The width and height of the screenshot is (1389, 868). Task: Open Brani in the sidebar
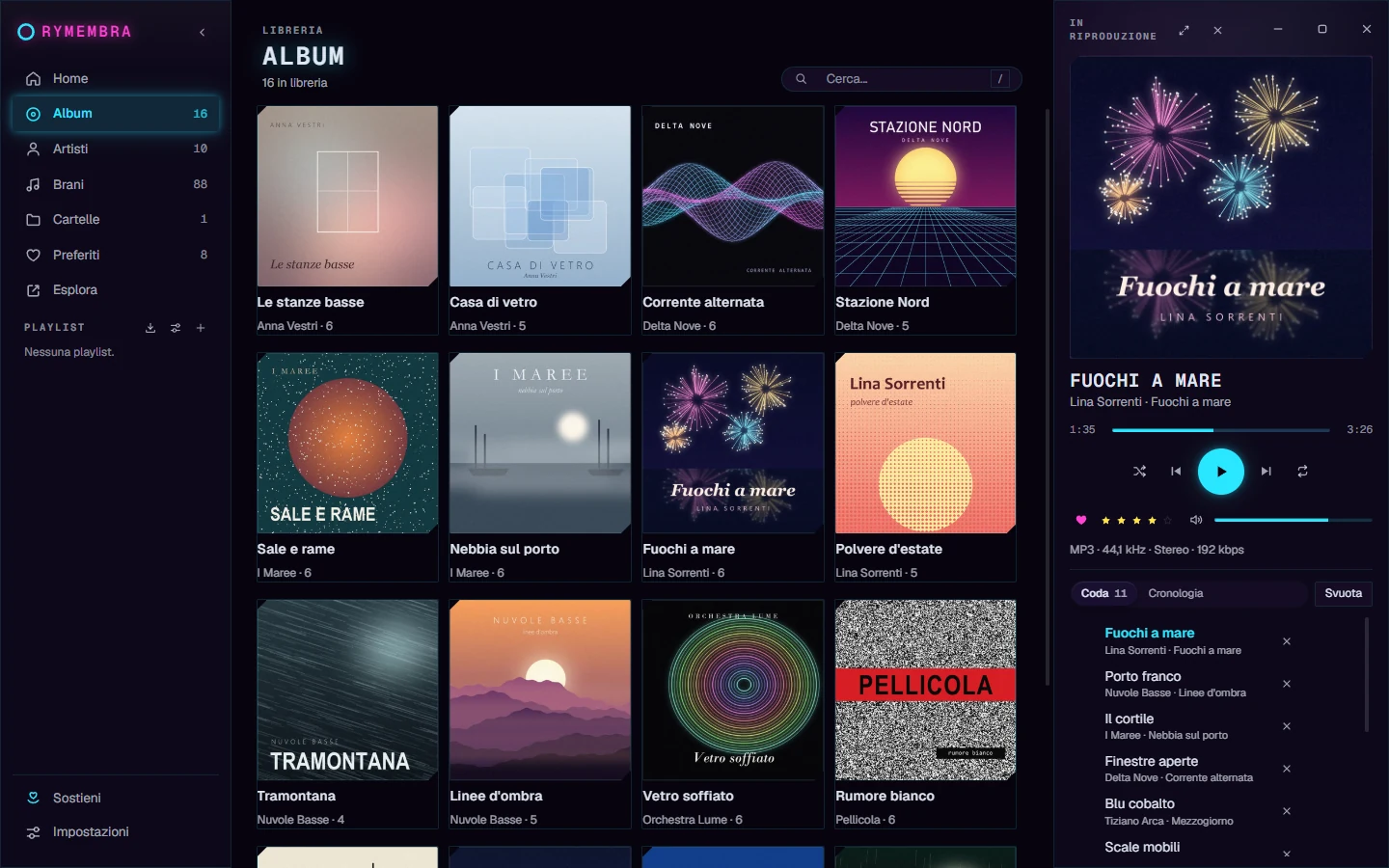(116, 184)
